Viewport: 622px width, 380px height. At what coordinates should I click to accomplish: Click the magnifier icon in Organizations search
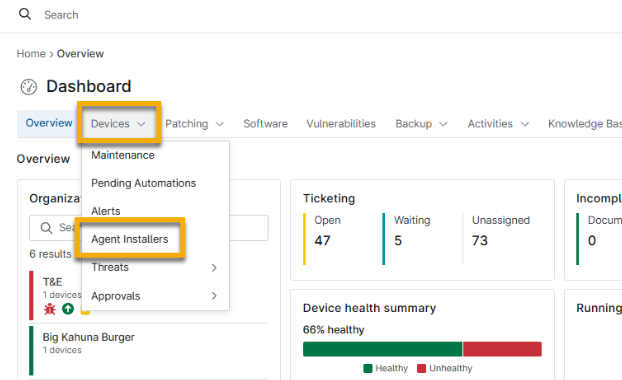click(46, 228)
